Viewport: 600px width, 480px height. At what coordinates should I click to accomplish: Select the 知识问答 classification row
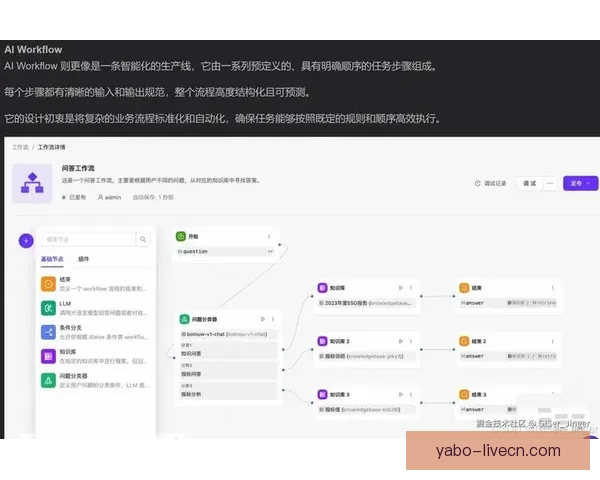coord(228,350)
